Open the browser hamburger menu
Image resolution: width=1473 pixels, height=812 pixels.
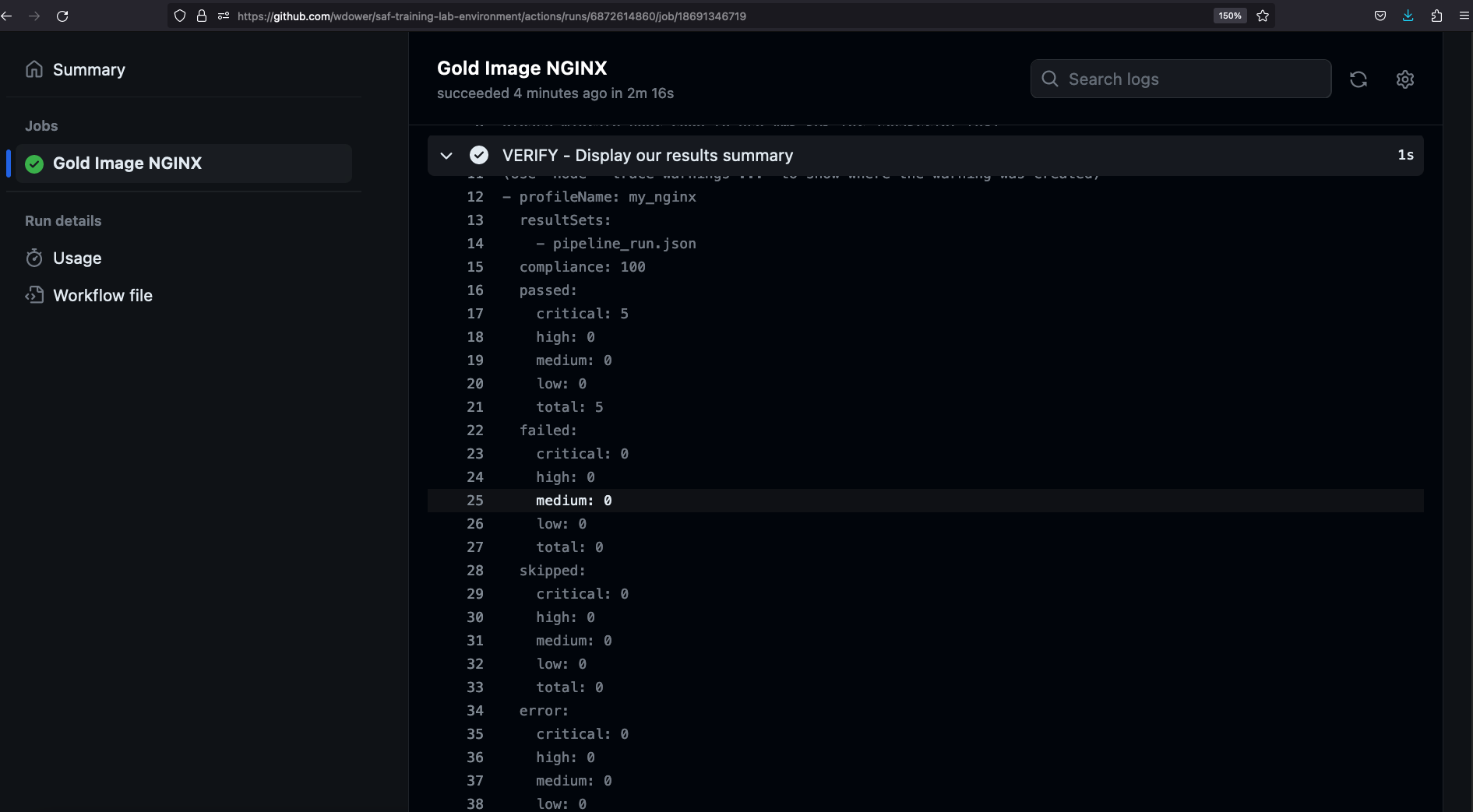point(1464,16)
